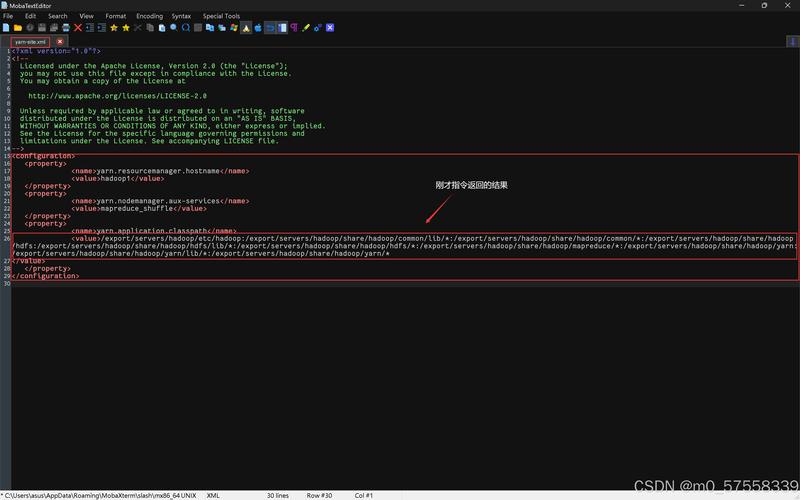Click line number 30 in the gutter
800x500 pixels.
[x=7, y=284]
